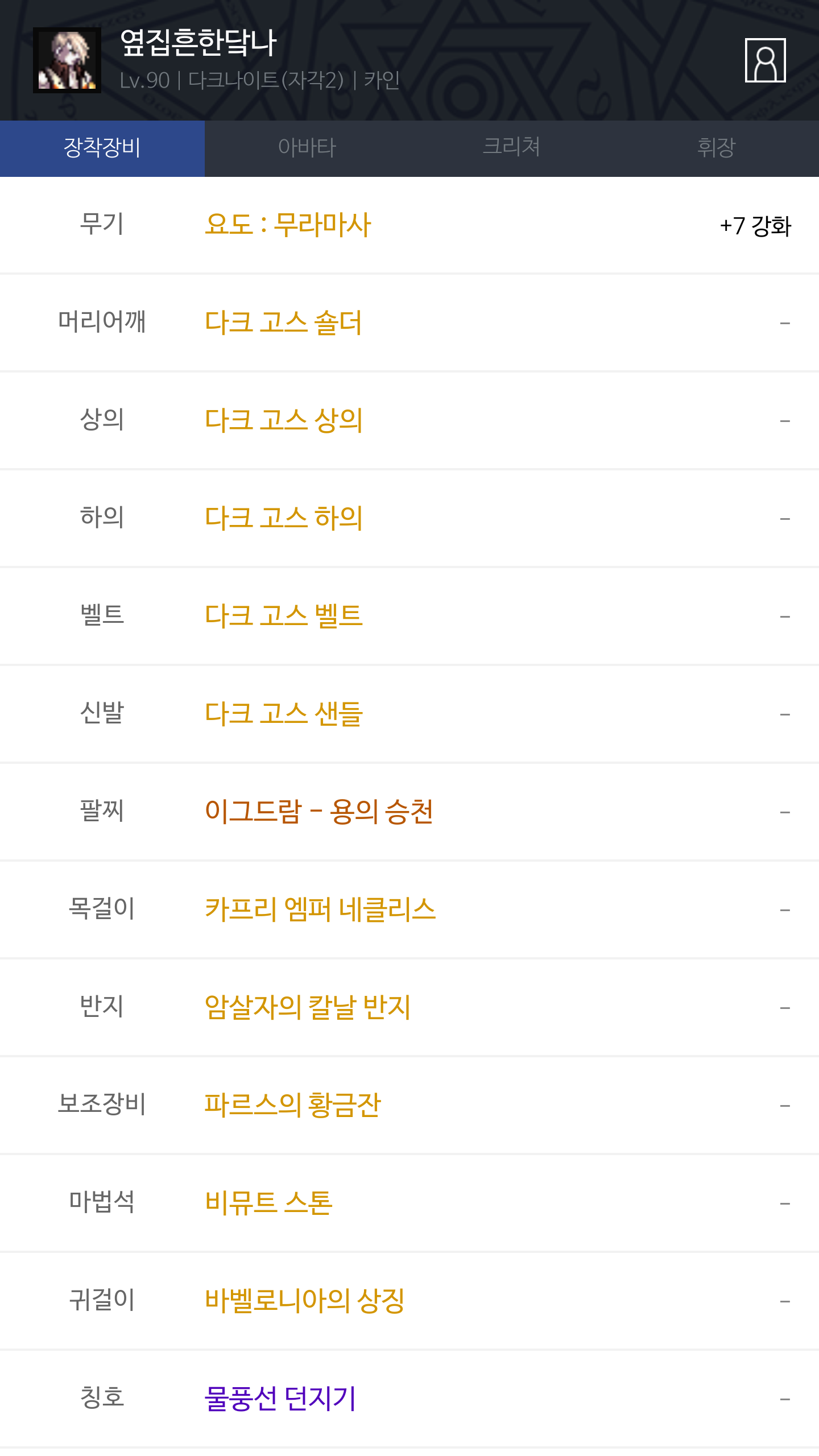View the 다크 고스 상의 item
Screen dimensions: 819x1456
click(283, 420)
